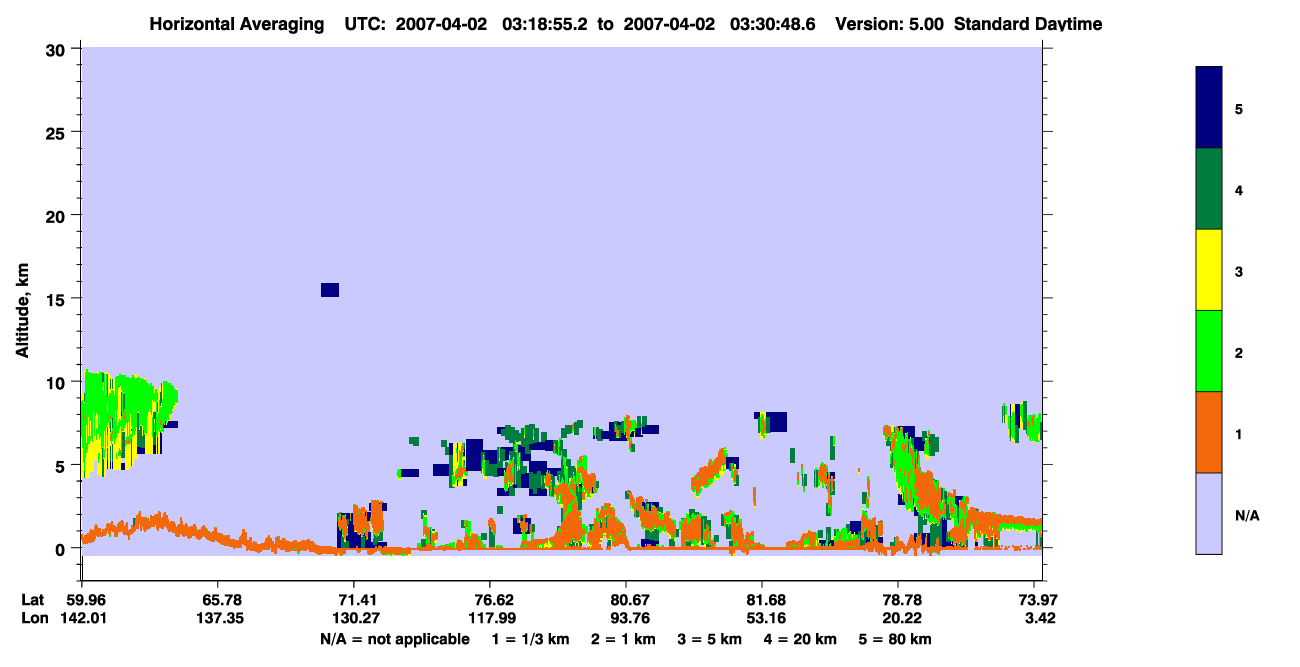This screenshot has width=1300, height=667.
Task: Click 'Version: 5.00' in the title
Action: [x=888, y=24]
